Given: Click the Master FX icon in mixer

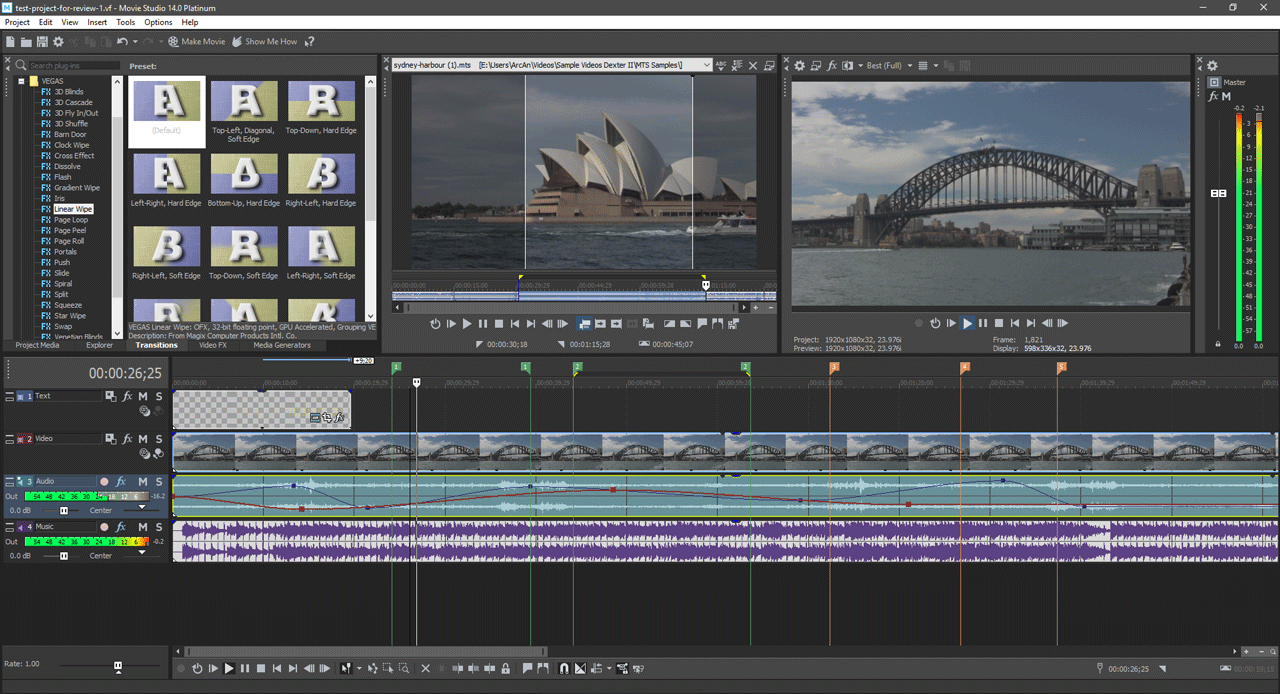Looking at the screenshot, I should [x=1213, y=97].
